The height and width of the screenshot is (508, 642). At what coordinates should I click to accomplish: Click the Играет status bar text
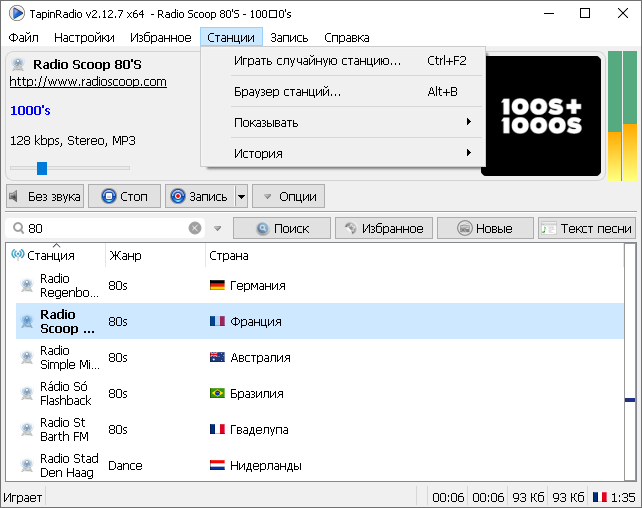pyautogui.click(x=23, y=497)
